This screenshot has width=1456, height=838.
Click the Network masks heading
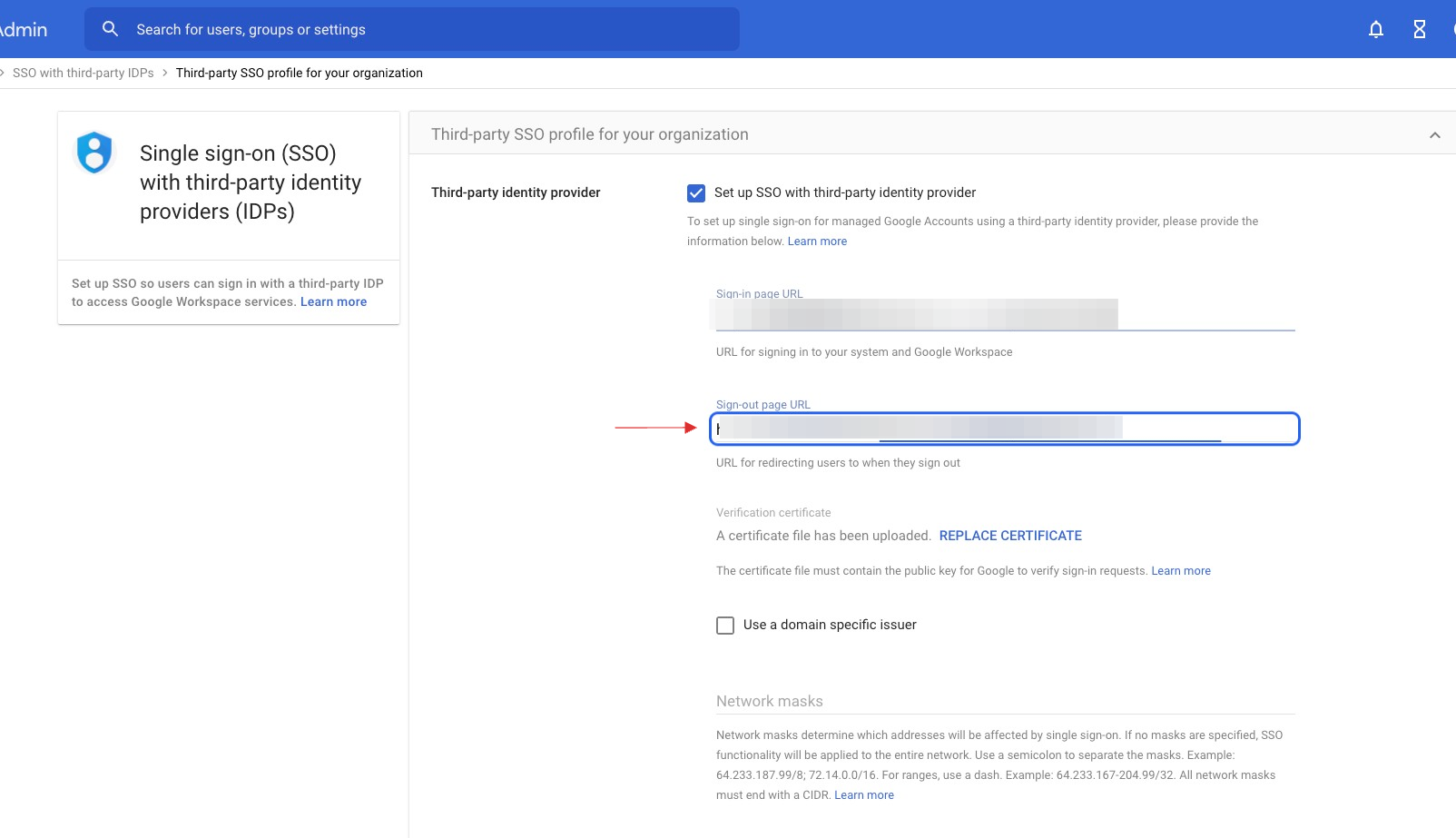click(770, 701)
